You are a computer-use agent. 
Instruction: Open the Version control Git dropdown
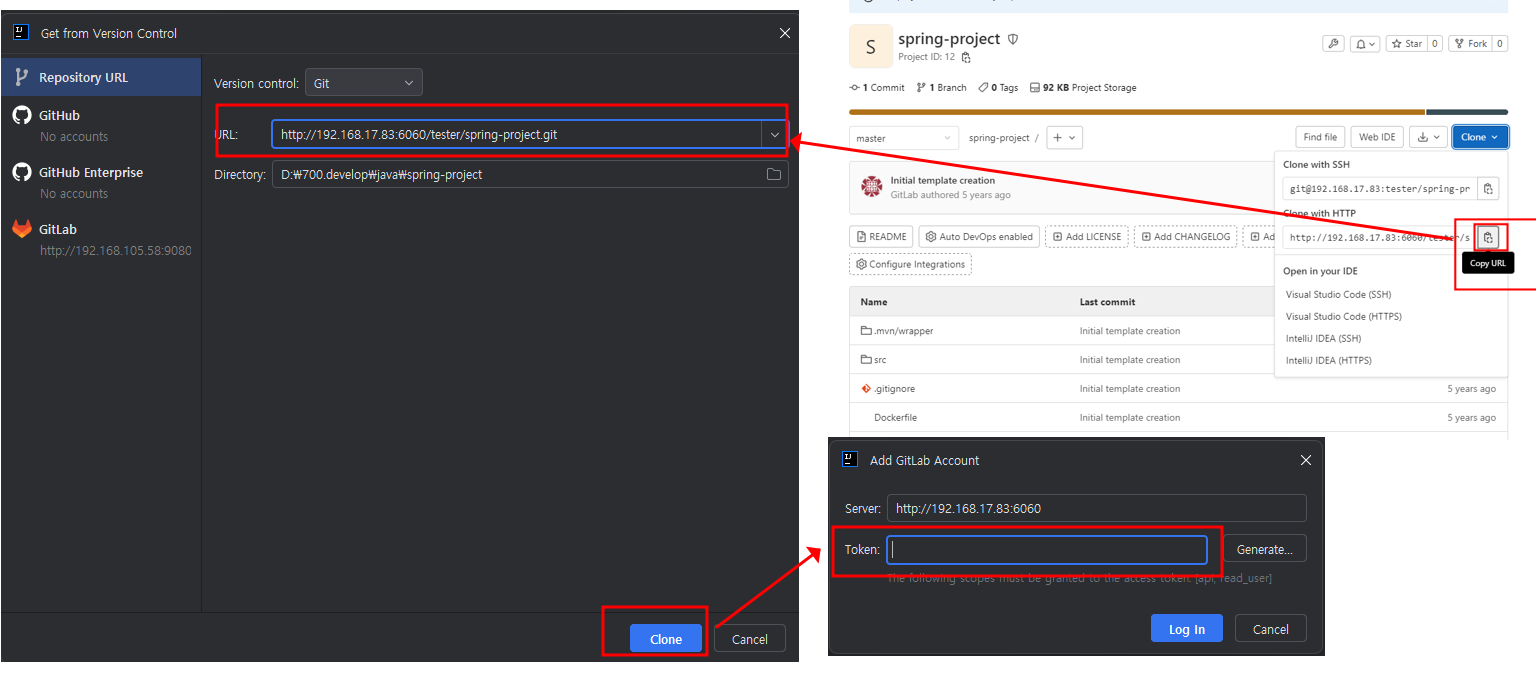(x=363, y=83)
